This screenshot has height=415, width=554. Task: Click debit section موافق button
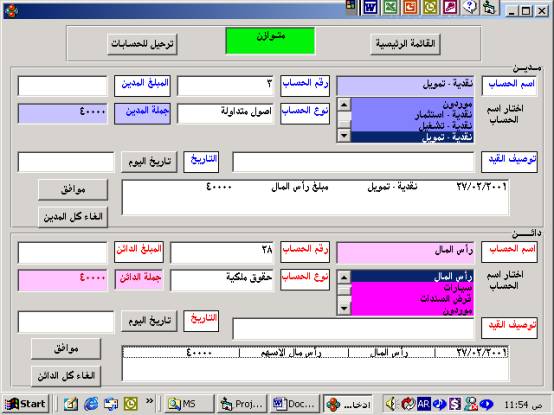(73, 190)
